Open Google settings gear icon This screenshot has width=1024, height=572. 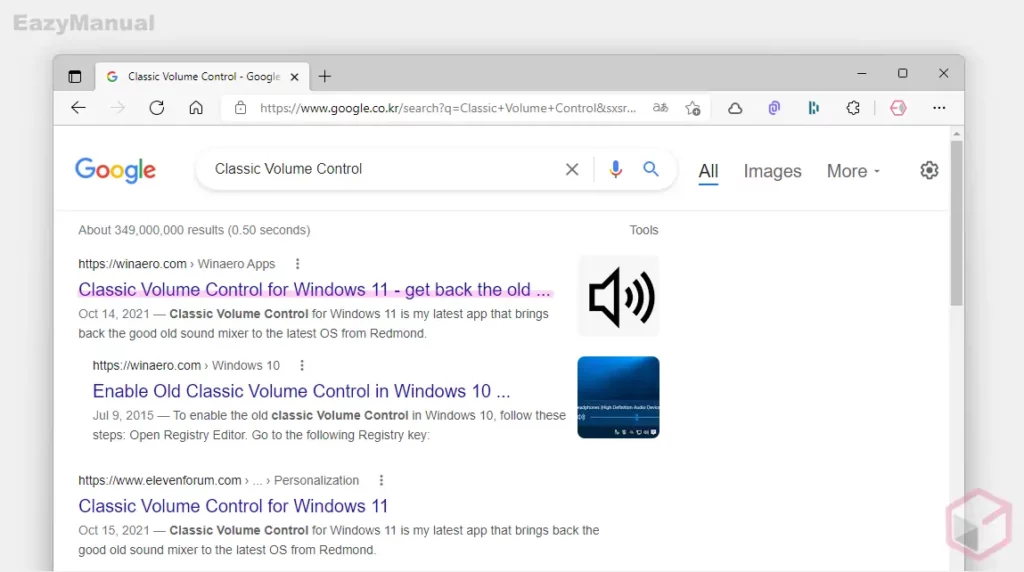point(929,170)
